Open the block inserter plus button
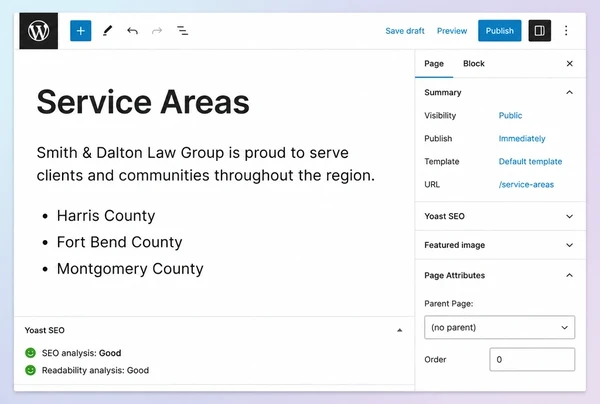600x404 pixels. coord(81,31)
